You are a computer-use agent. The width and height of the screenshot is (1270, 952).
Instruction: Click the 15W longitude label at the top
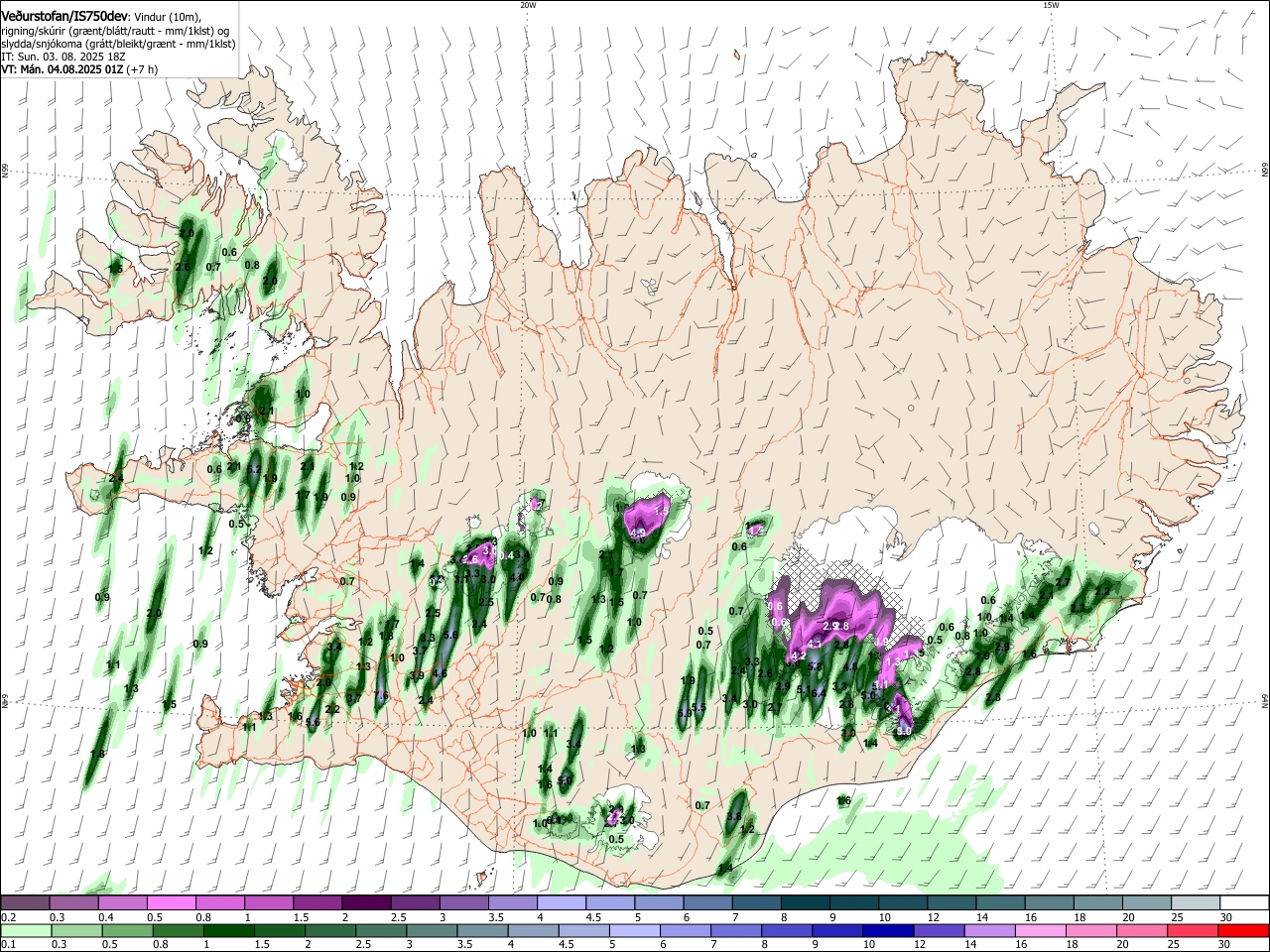pos(1051,4)
